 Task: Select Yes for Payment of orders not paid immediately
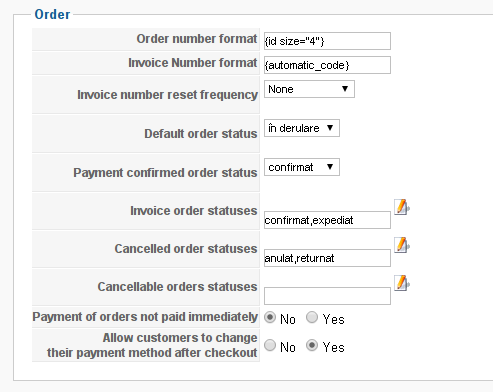click(312, 317)
